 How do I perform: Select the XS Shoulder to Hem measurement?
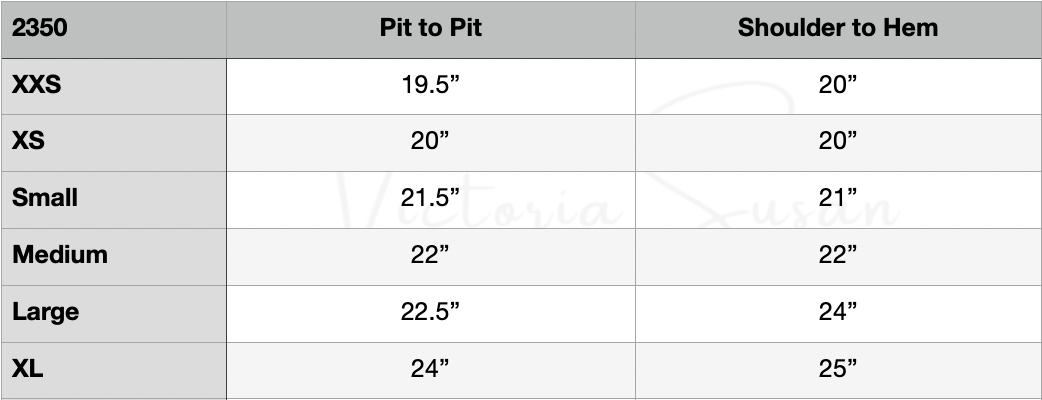click(x=838, y=142)
